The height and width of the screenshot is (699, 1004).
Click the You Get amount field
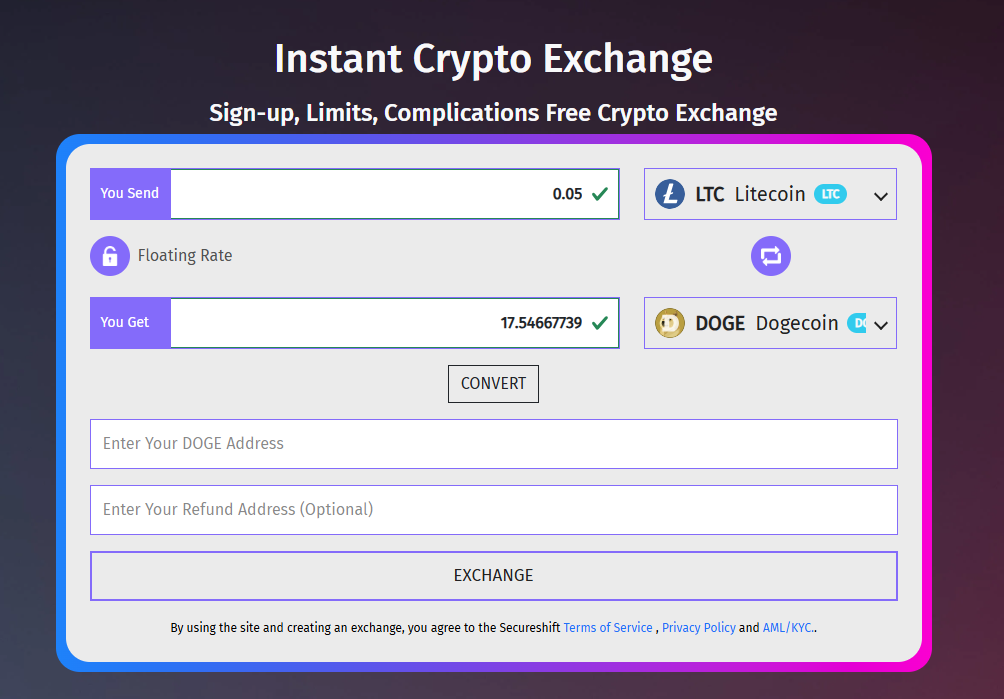coord(394,323)
